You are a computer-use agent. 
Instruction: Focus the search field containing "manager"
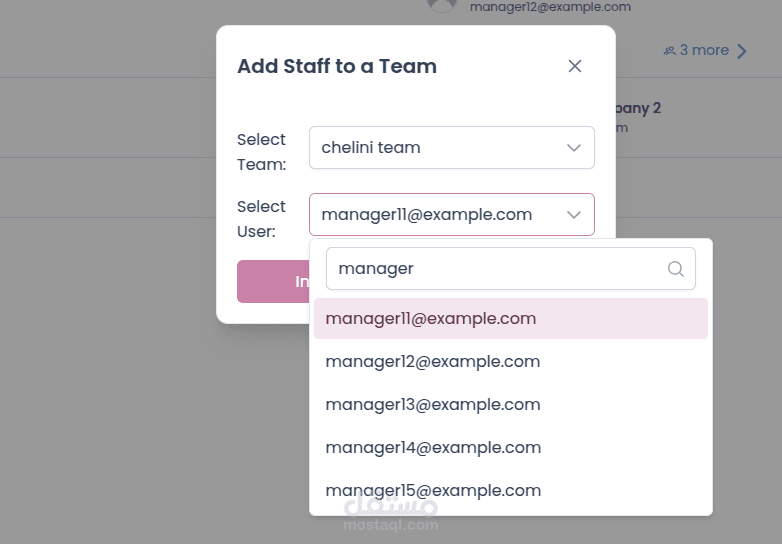click(x=495, y=269)
